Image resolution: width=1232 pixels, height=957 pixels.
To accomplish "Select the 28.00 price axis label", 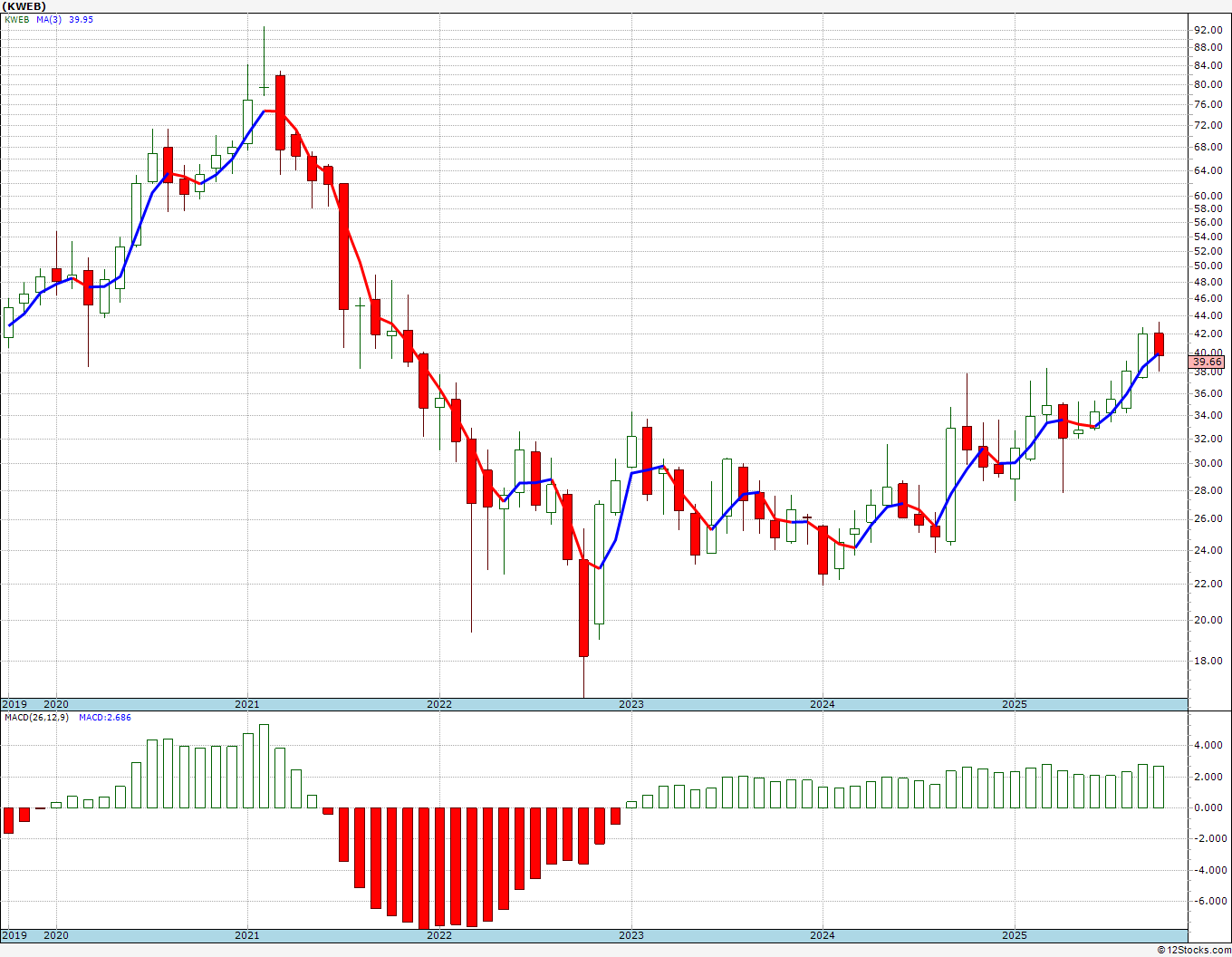I will tap(1208, 490).
